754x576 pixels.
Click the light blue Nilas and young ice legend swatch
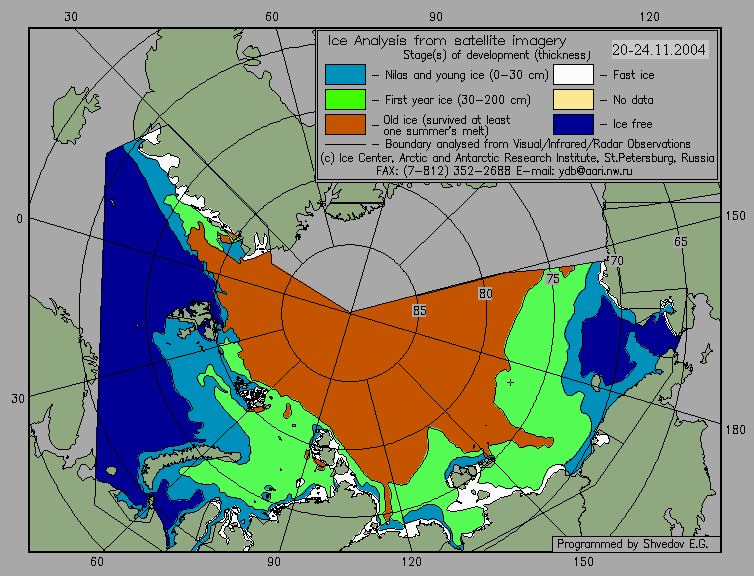point(345,75)
